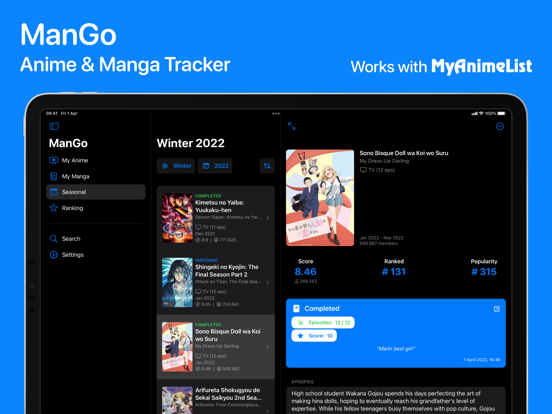Open Arifureta Shokugyou de Sekai Saikyou entry

tap(216, 397)
